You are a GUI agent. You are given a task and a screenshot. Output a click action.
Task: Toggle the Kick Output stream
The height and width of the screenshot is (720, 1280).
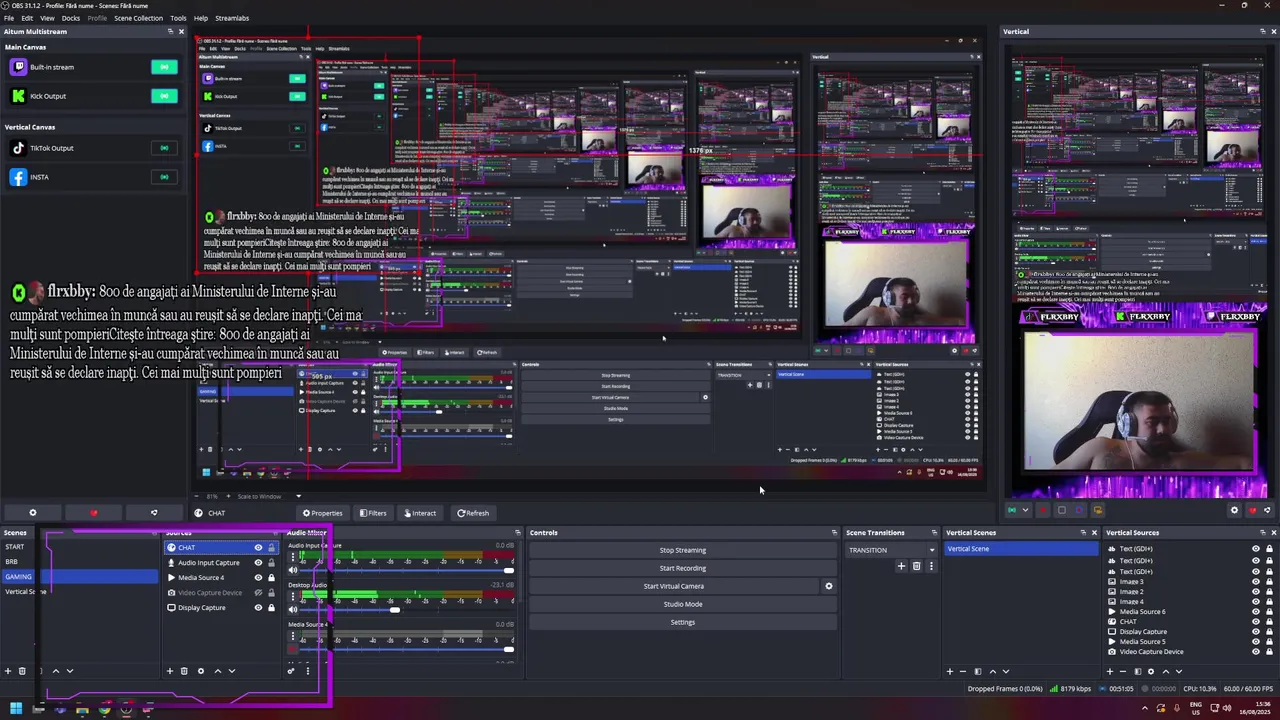(x=164, y=96)
